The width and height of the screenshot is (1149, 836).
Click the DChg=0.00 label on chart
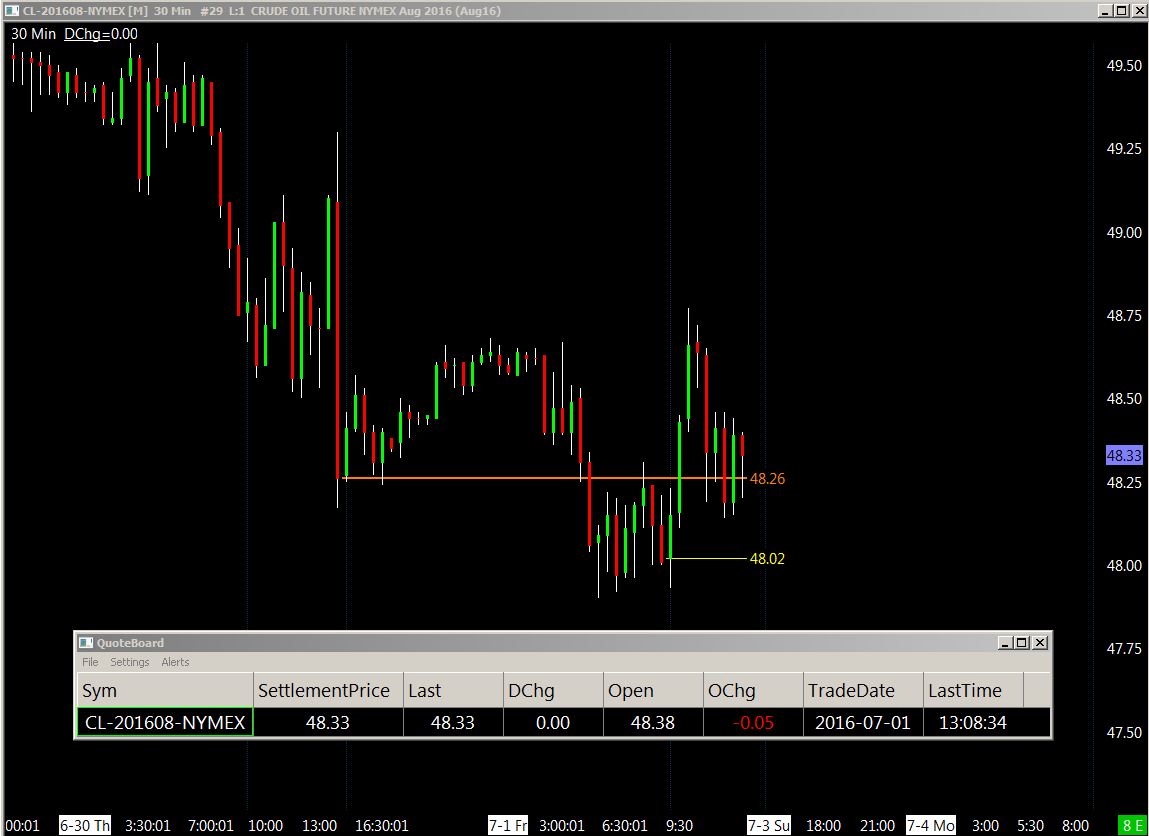coord(100,34)
